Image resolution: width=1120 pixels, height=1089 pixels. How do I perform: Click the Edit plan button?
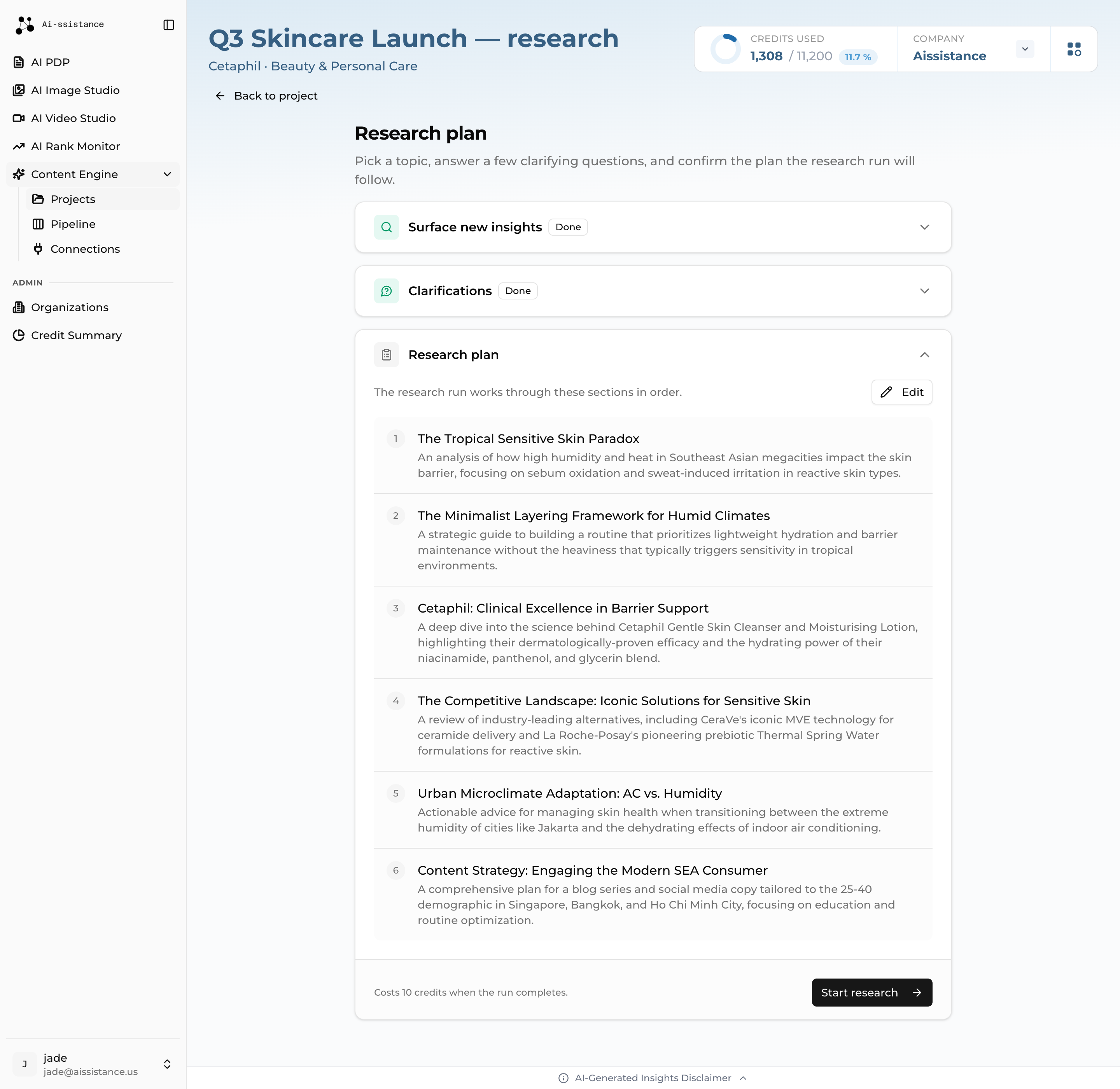(901, 392)
